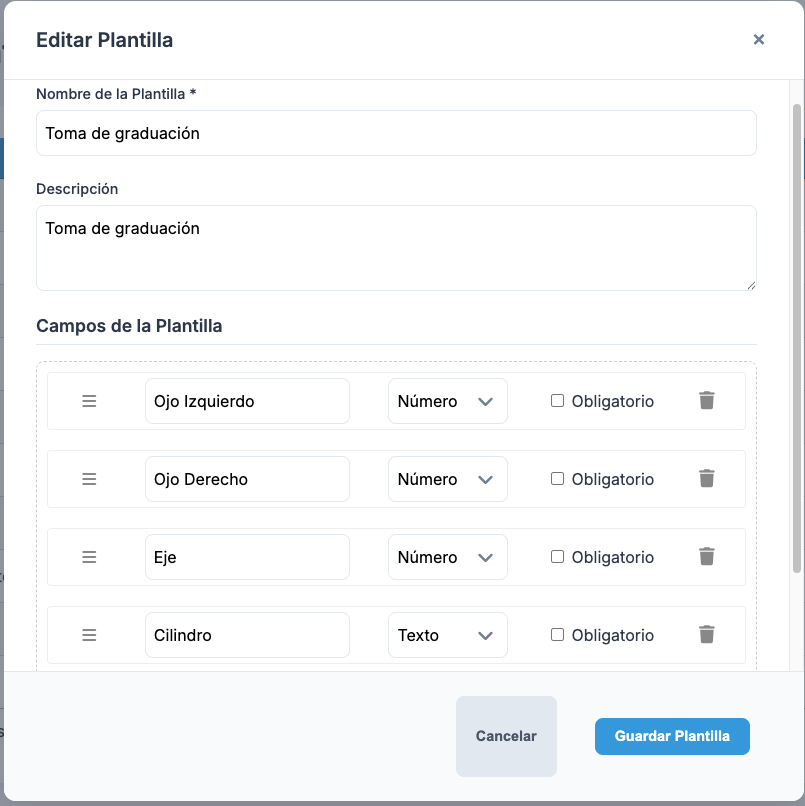
Task: Delete the Ojo Izquierdo field with trash icon
Action: 706,400
